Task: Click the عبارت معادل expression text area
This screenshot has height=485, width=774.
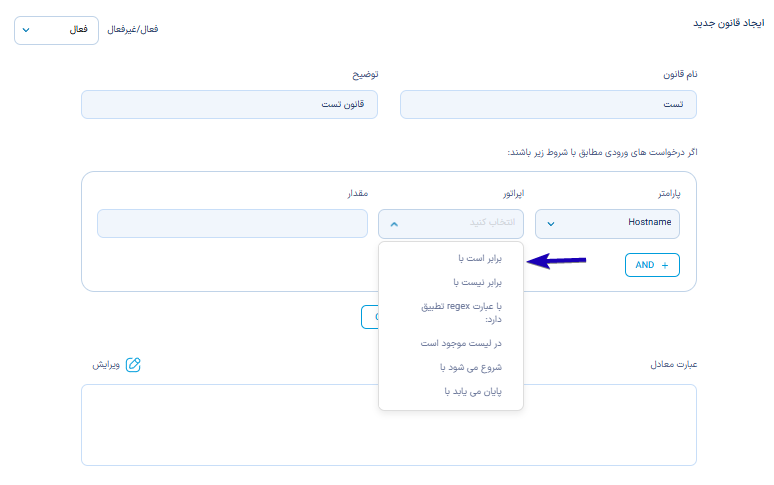Action: click(x=389, y=425)
